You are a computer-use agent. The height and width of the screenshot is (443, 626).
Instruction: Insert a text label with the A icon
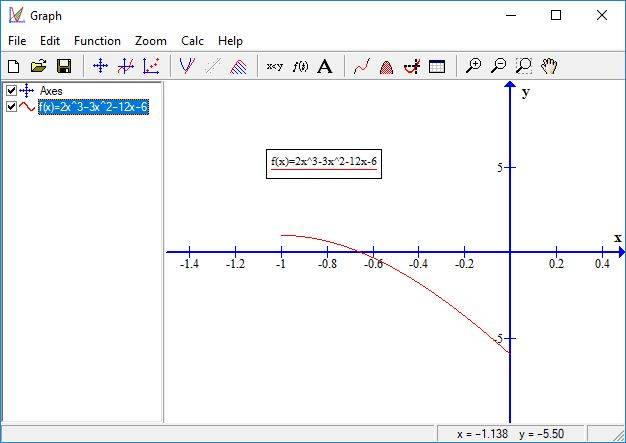click(x=325, y=67)
